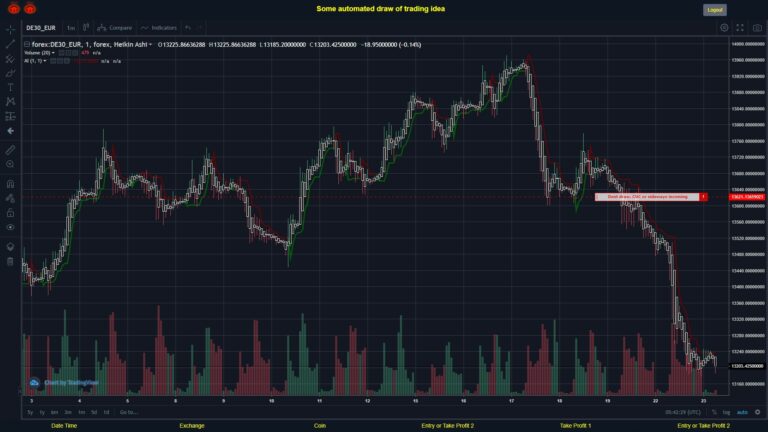The height and width of the screenshot is (432, 768).
Task: Open price scale settings gear at bottom right
Action: pos(758,412)
